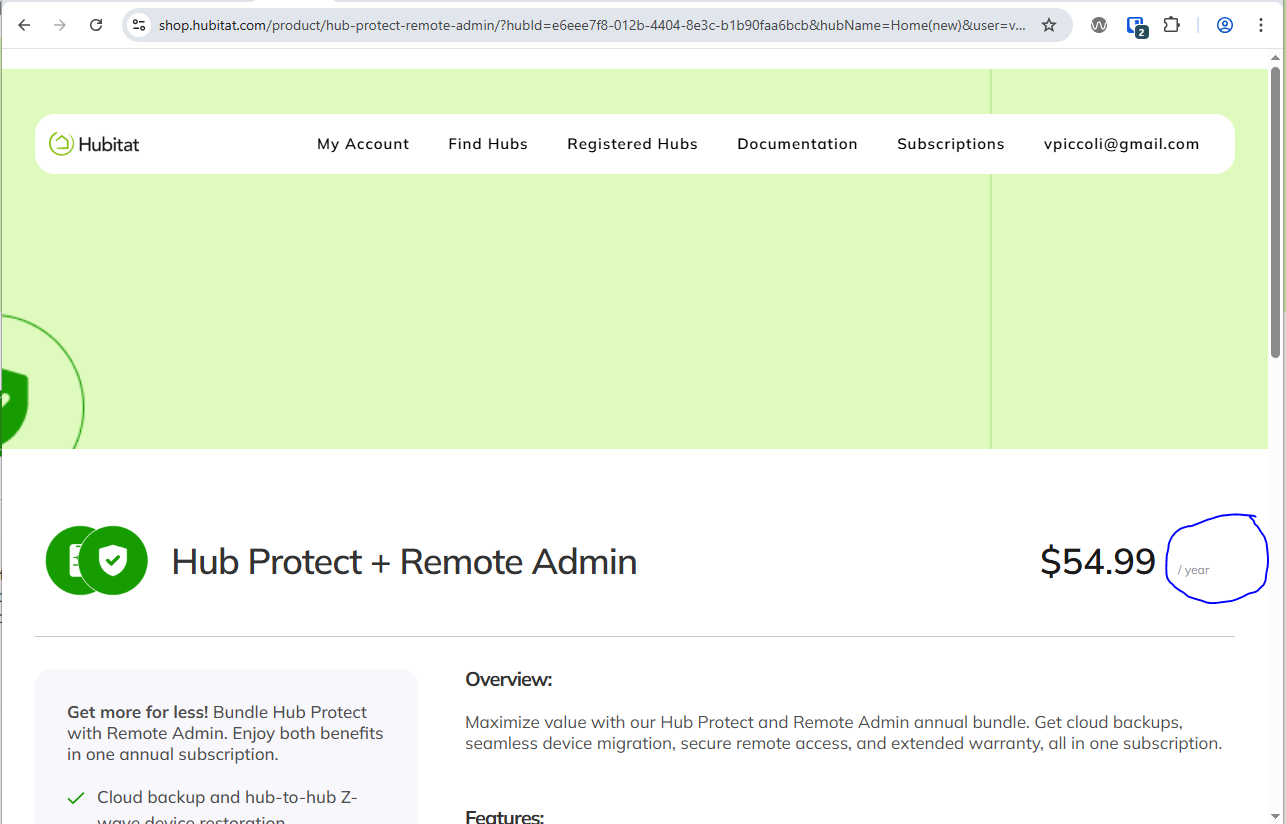Viewport: 1286px width, 824px height.
Task: Select the Registered Hubs menu item
Action: (632, 143)
